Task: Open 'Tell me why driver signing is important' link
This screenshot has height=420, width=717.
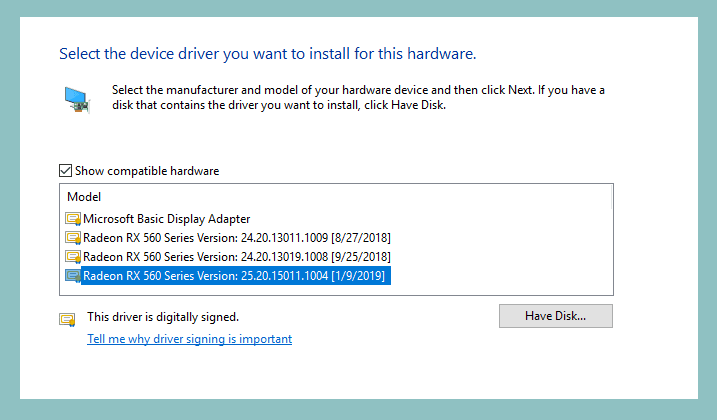Action: point(189,339)
